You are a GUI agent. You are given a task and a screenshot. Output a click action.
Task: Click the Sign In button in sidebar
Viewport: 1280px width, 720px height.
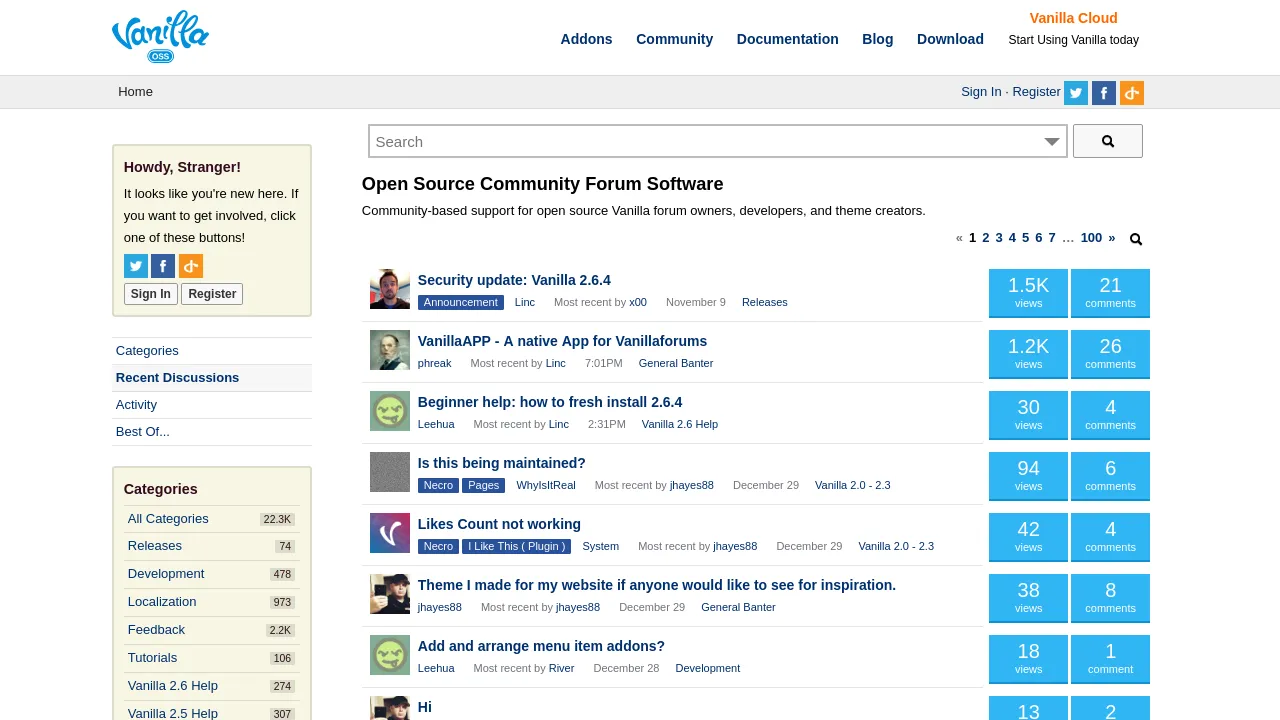point(150,294)
